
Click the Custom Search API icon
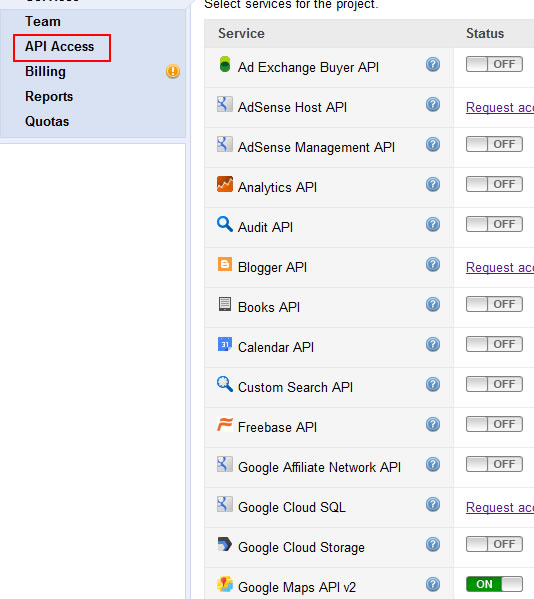click(225, 384)
